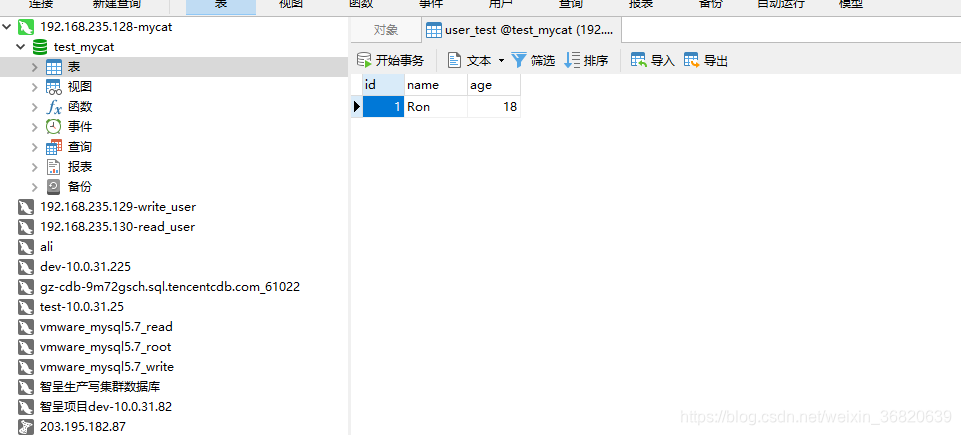Expand the 备份 node chevron

(35, 187)
